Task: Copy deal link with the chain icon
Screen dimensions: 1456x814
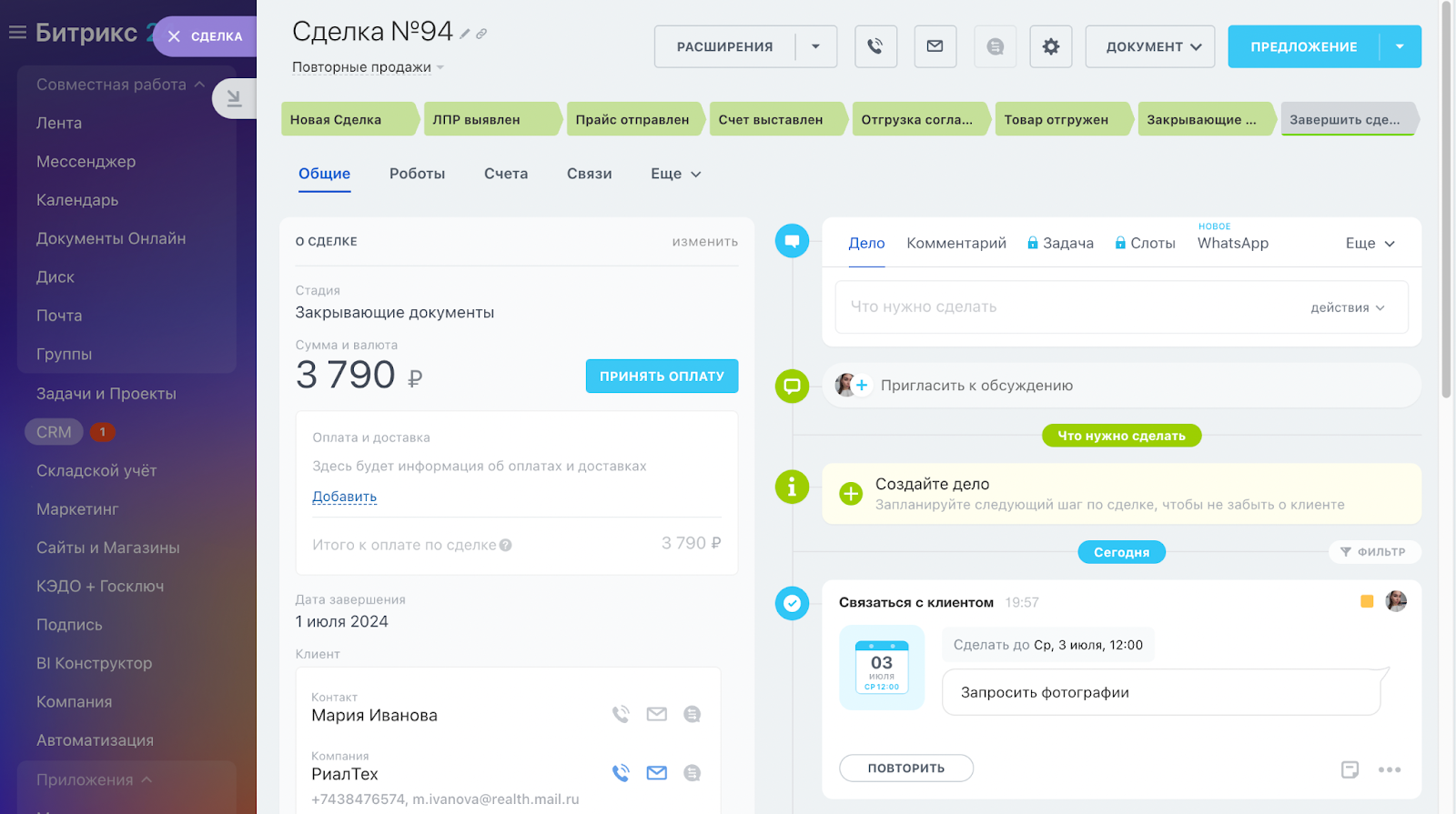Action: tap(481, 34)
